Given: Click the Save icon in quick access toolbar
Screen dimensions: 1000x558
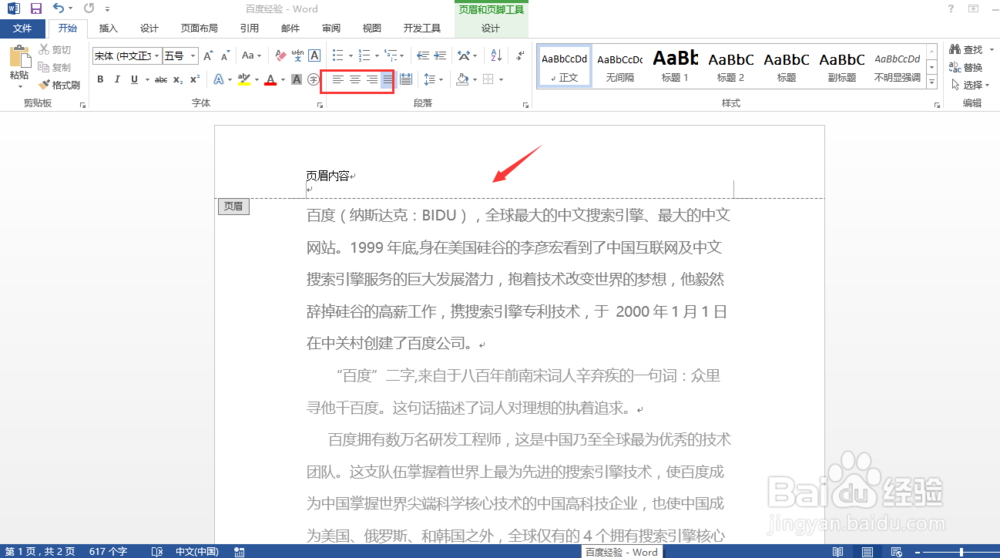Looking at the screenshot, I should (x=36, y=8).
